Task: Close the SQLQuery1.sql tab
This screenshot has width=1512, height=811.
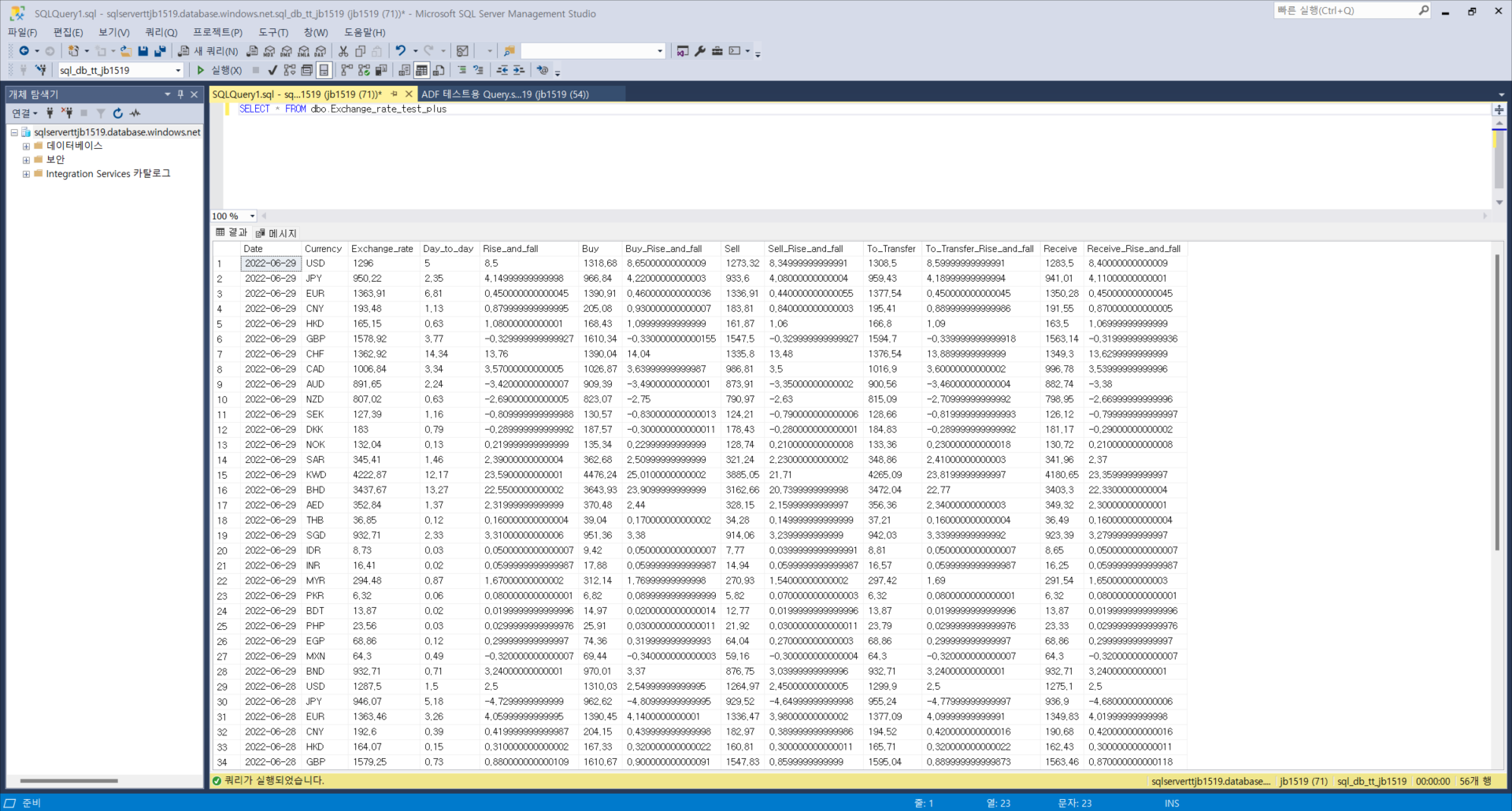Action: (408, 94)
